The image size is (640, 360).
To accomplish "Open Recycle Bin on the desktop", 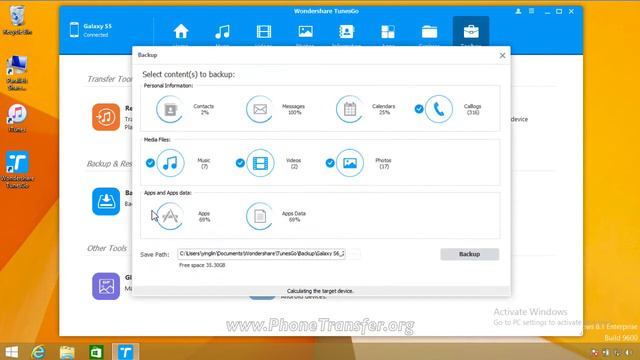I will click(x=17, y=20).
